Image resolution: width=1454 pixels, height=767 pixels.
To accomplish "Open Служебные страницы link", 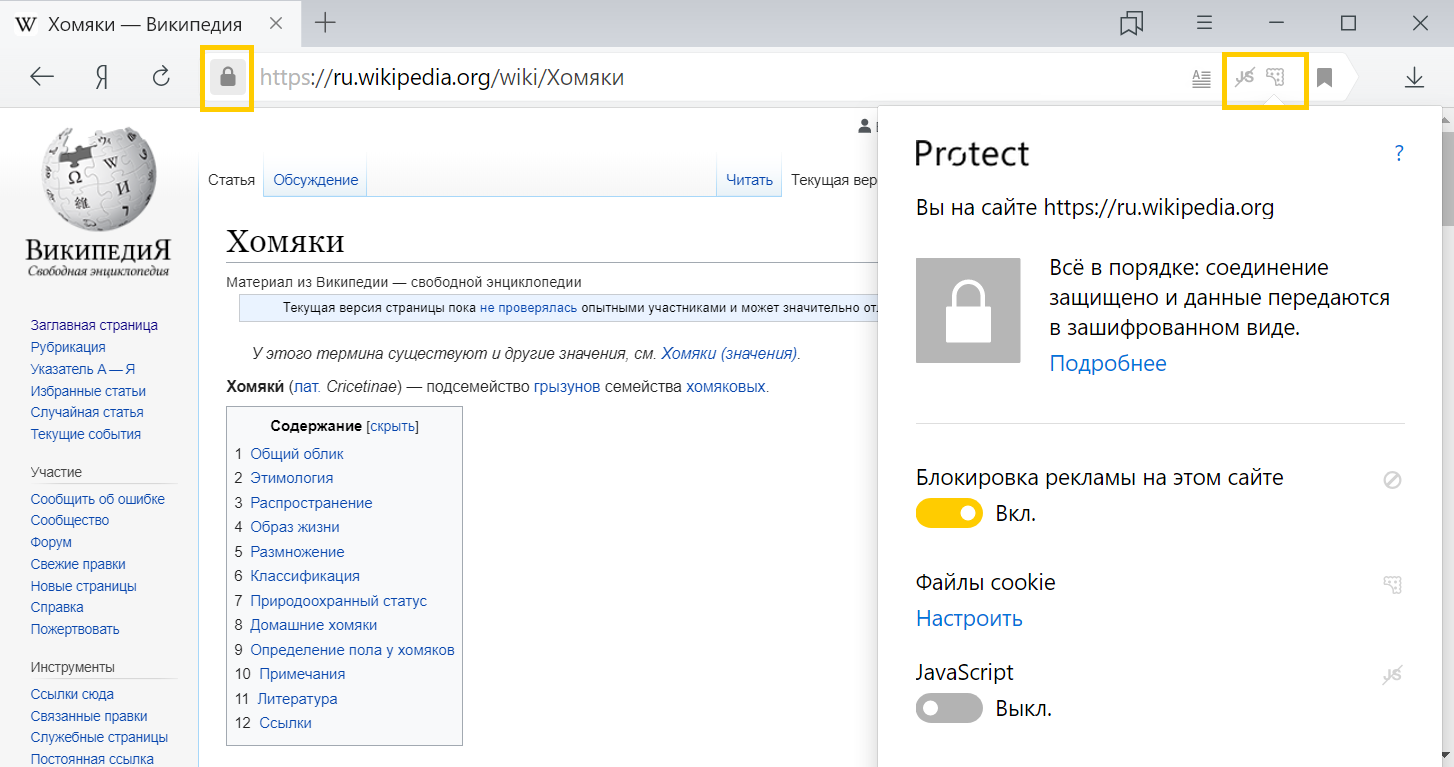I will 99,737.
